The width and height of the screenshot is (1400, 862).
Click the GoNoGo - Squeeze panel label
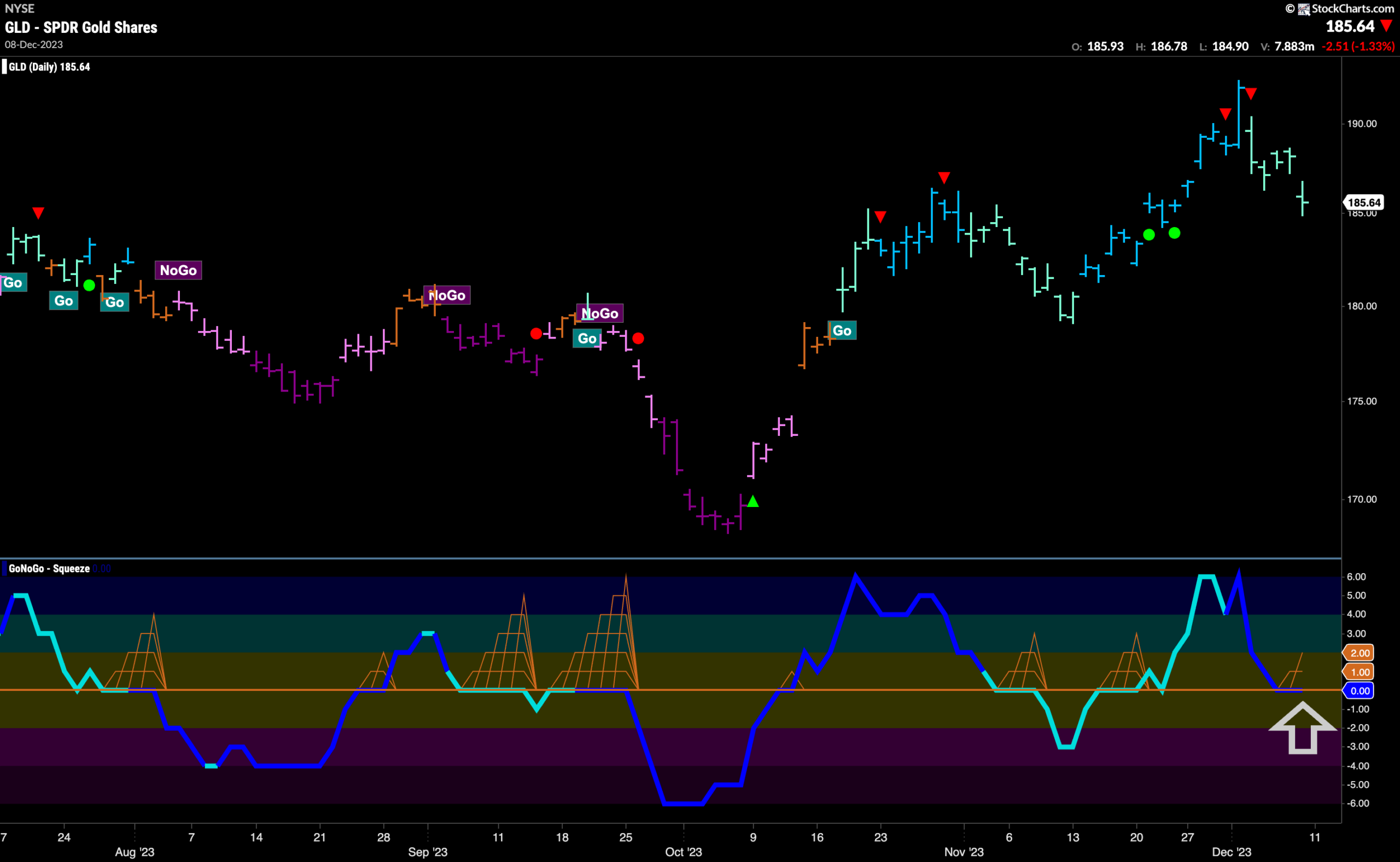(x=49, y=568)
